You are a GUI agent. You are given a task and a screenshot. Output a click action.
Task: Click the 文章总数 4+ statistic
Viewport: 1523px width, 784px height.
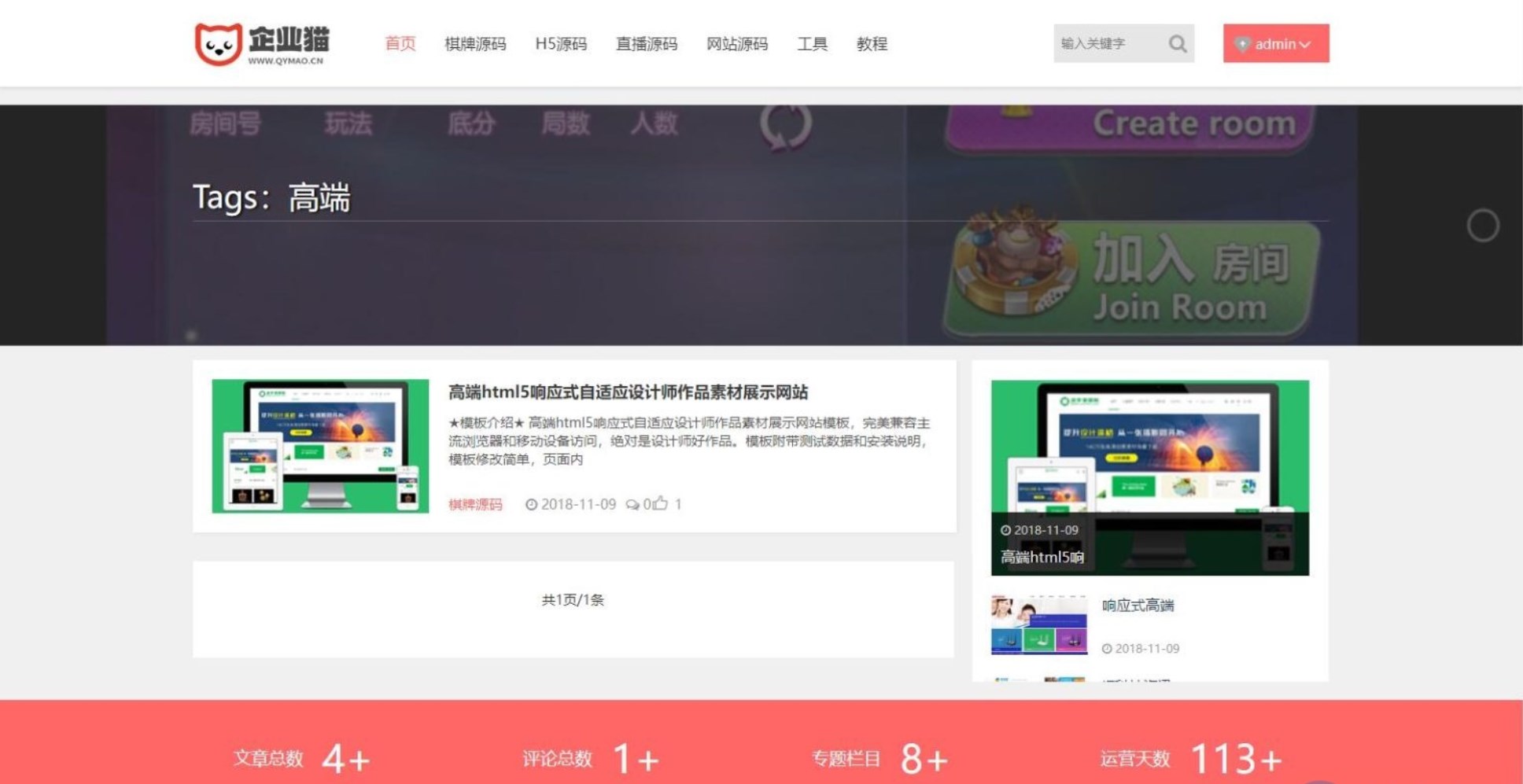tap(301, 759)
